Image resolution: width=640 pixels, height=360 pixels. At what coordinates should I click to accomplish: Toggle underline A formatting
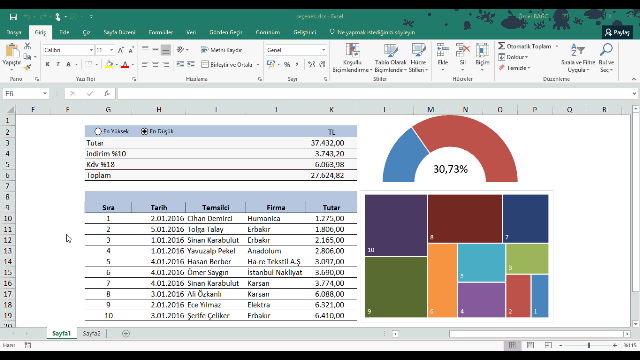coord(69,64)
